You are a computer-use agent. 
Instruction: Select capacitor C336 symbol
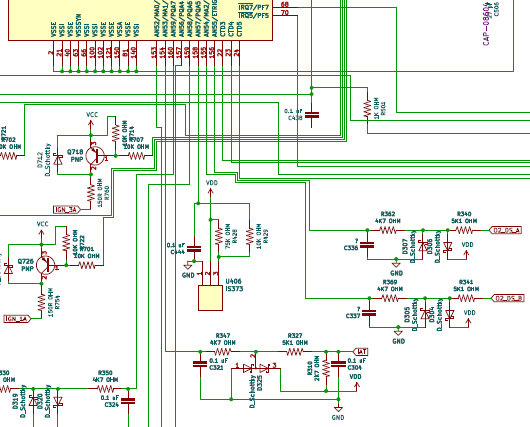click(x=367, y=245)
